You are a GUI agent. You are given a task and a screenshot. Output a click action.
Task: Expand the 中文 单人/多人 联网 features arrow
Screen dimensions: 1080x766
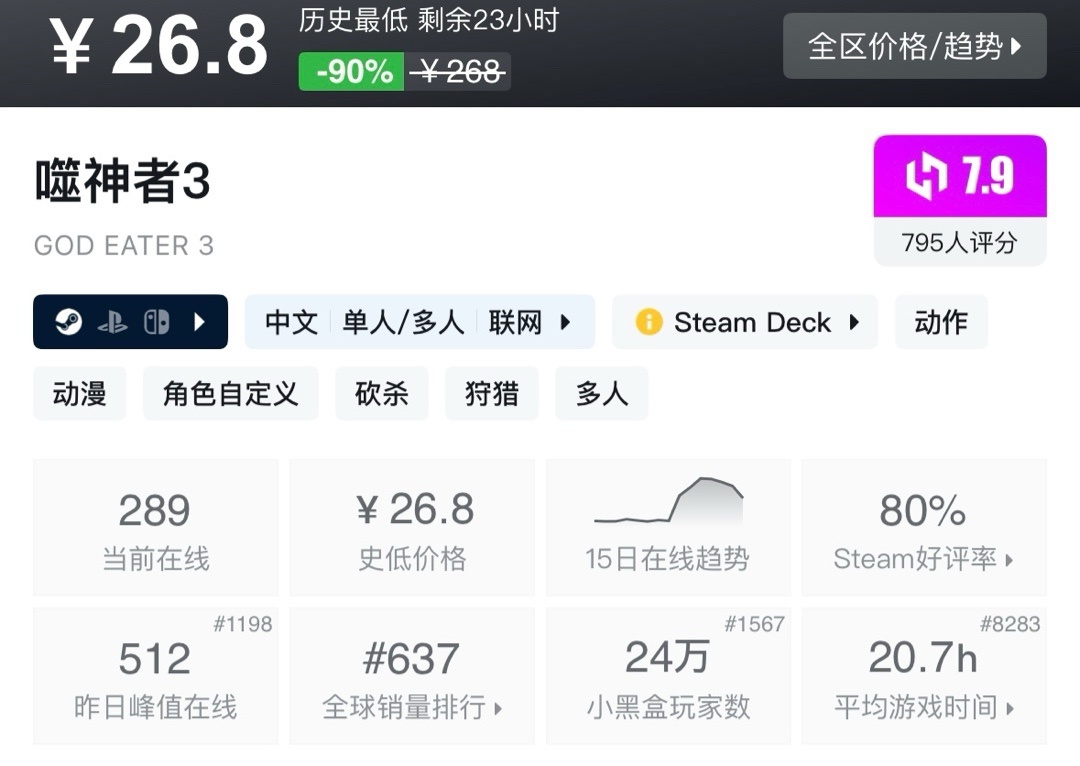pos(565,322)
